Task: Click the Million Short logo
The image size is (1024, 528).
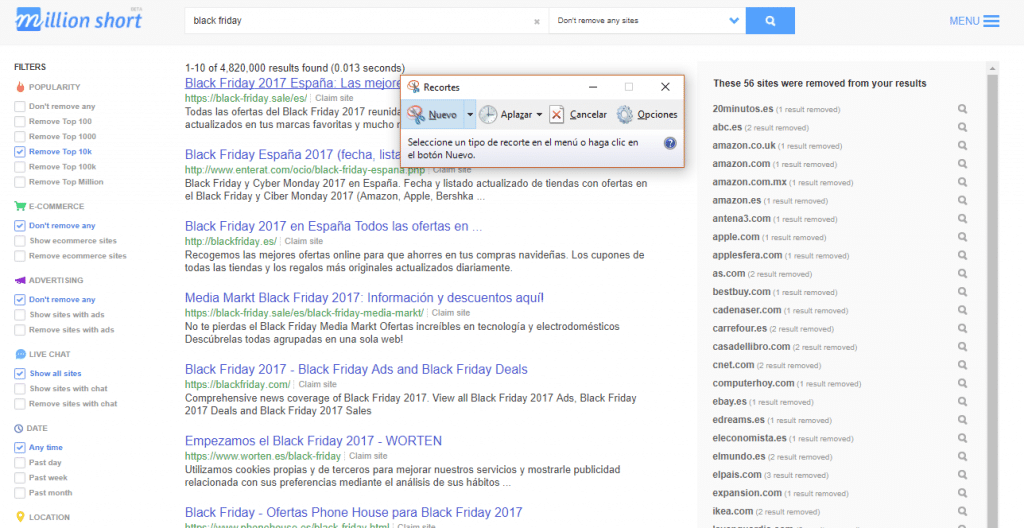Action: (79, 20)
